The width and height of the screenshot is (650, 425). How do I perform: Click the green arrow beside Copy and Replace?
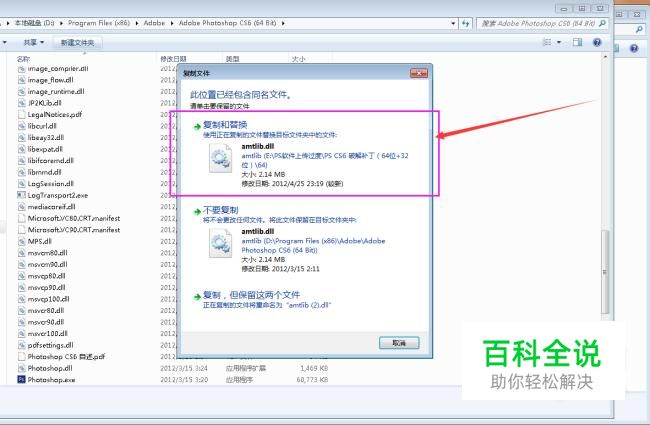pyautogui.click(x=197, y=126)
